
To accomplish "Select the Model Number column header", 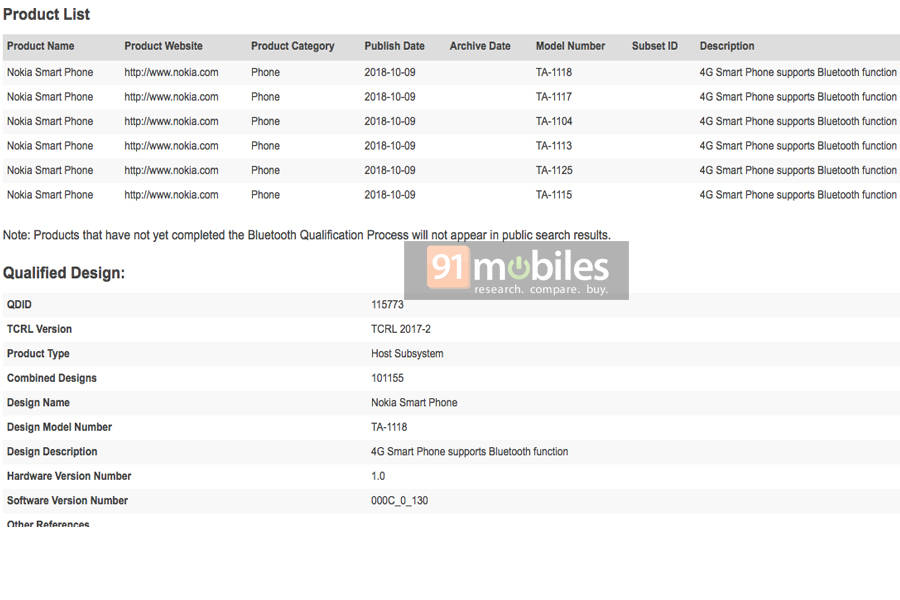I will tap(570, 46).
